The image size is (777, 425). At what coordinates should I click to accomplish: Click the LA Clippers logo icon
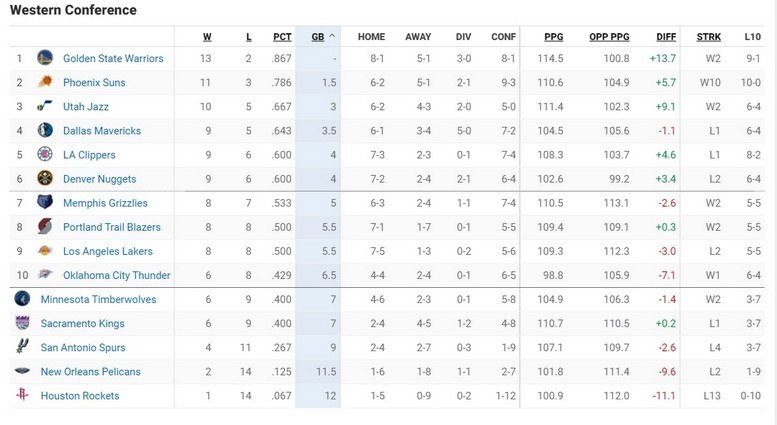click(44, 154)
